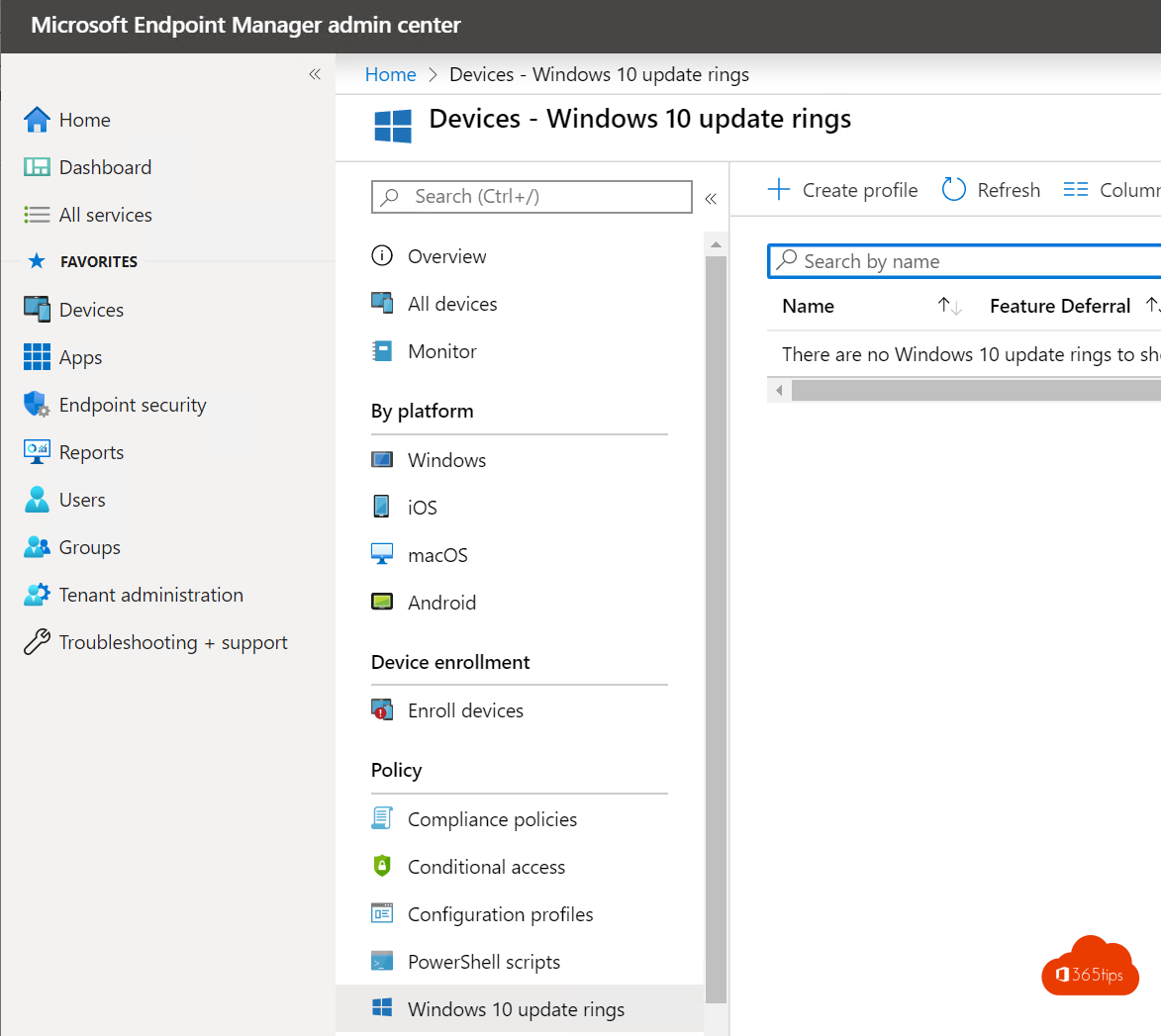Click the iOS device icon
1161x1036 pixels.
pos(382,507)
